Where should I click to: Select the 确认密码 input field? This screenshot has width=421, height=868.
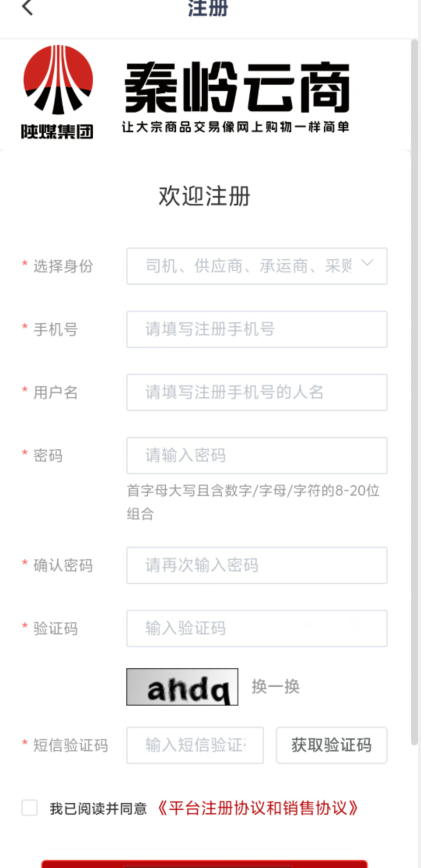coord(257,565)
